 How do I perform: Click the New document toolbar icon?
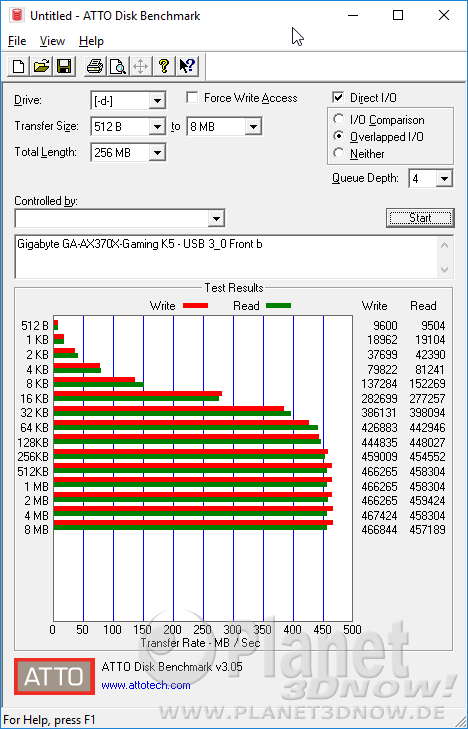click(19, 66)
